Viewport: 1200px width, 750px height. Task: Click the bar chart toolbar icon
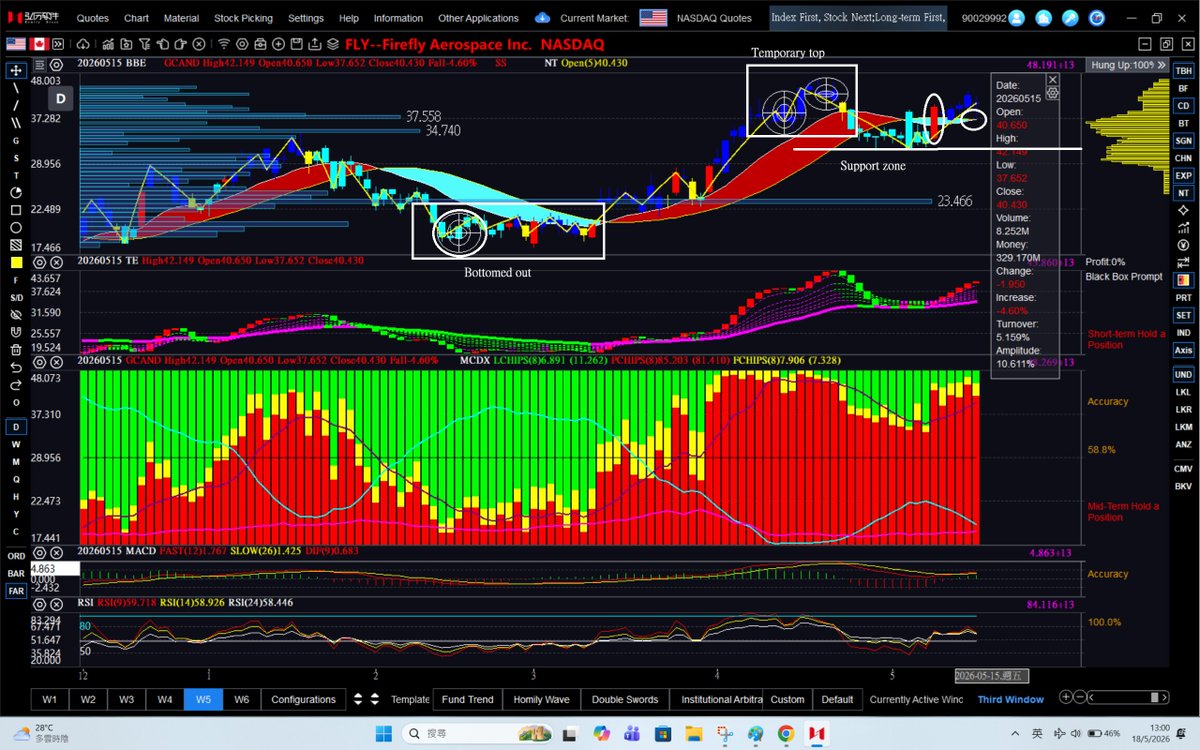tap(108, 44)
